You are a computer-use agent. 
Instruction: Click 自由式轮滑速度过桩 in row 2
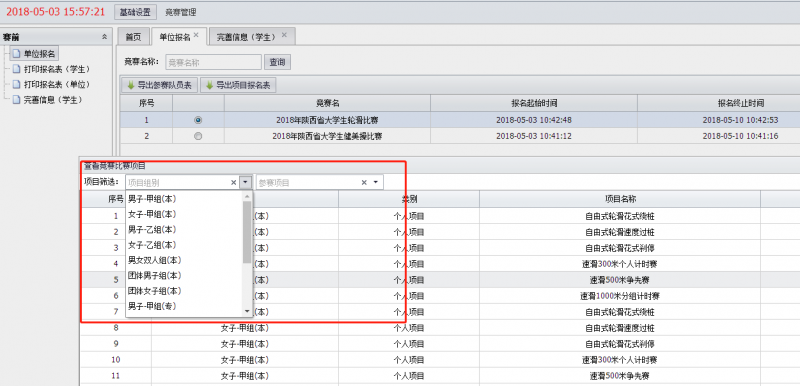(620, 232)
